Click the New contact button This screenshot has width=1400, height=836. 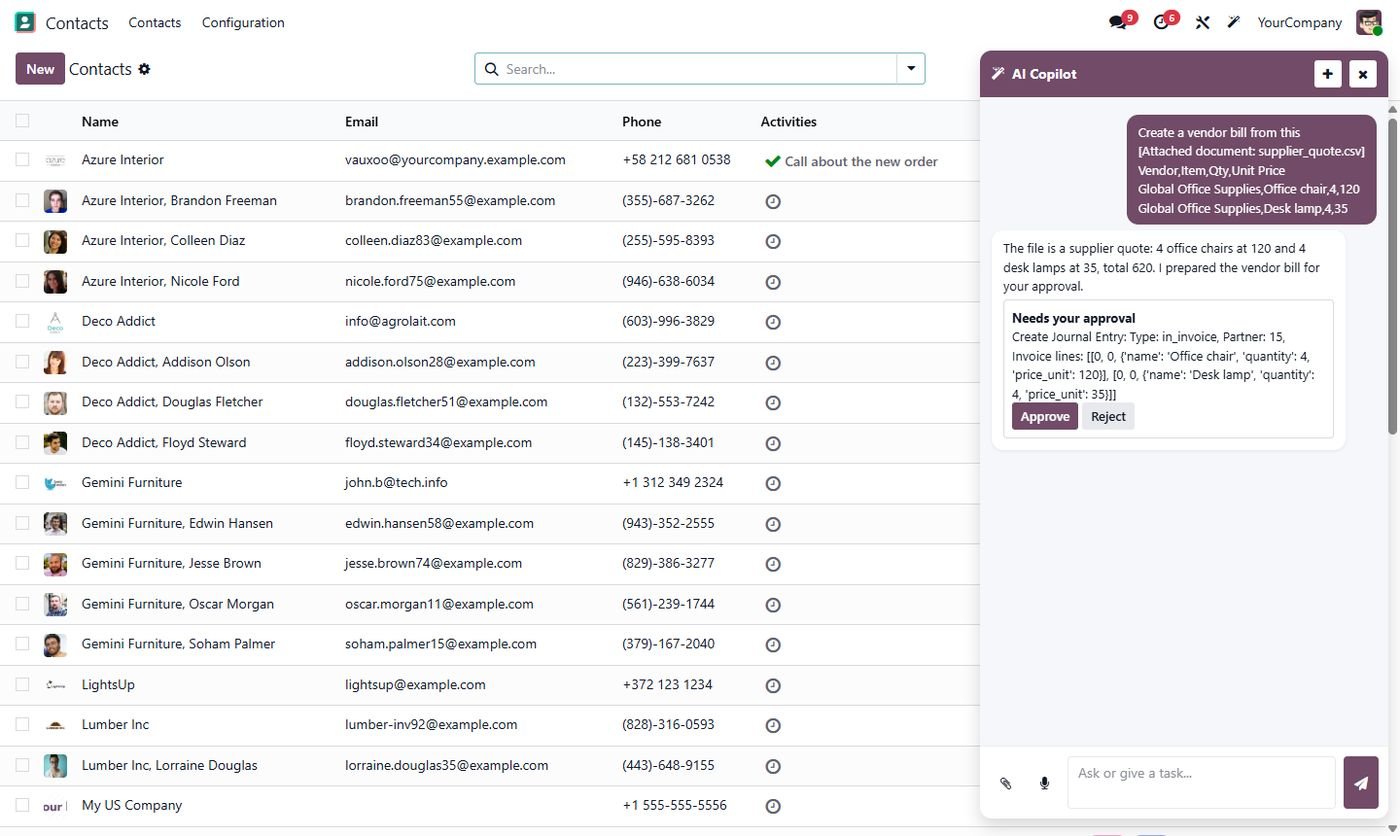pos(40,69)
